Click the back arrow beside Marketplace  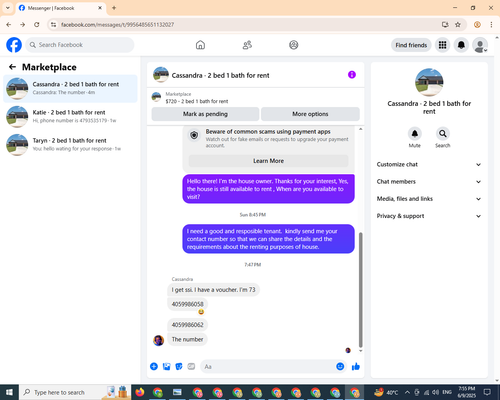[12, 67]
